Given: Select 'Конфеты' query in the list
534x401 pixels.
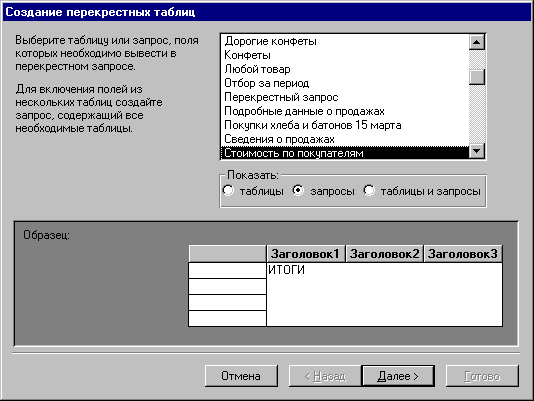Looking at the screenshot, I should tap(345, 55).
